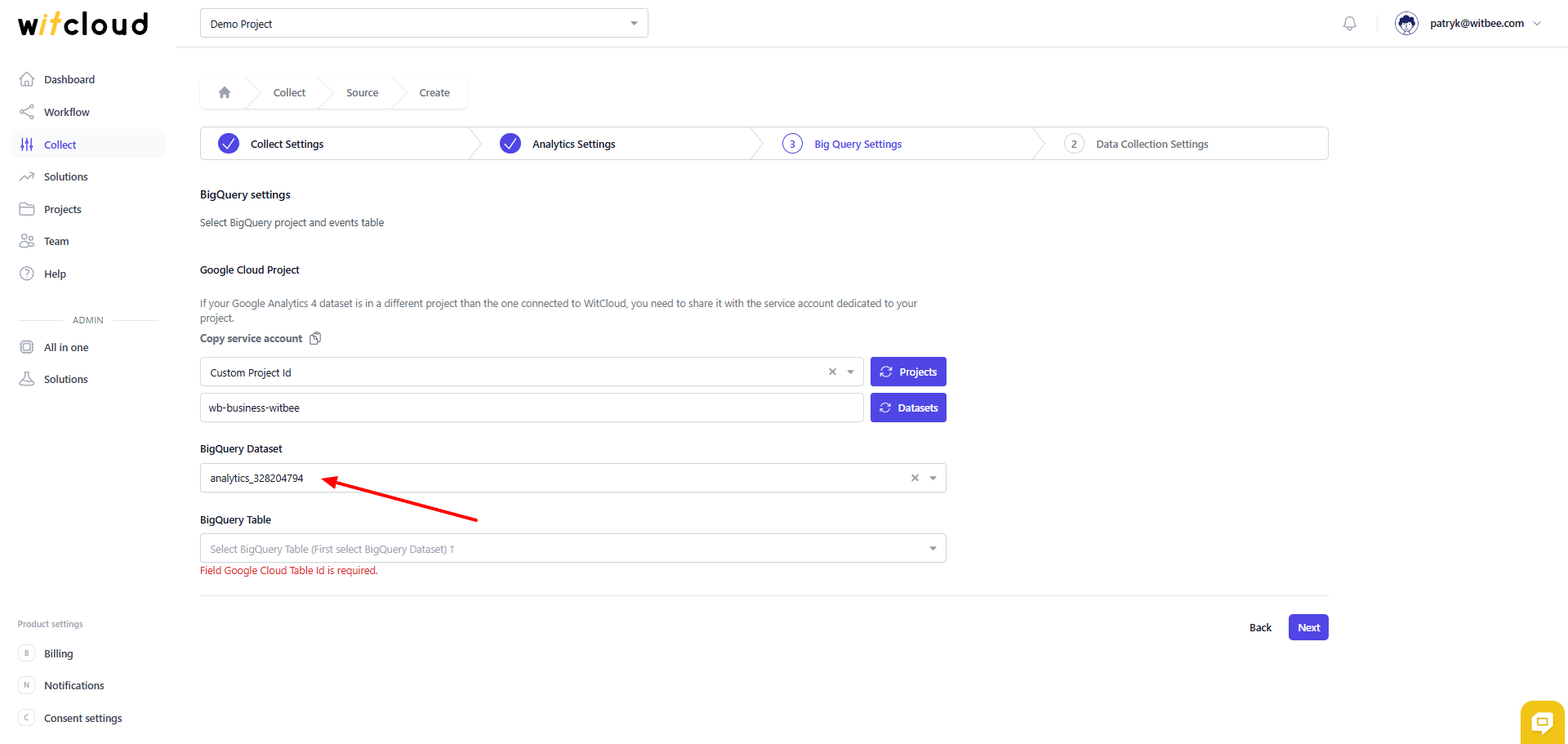Click the Workflow share-nodes icon
The width and height of the screenshot is (1568, 744).
pos(27,112)
